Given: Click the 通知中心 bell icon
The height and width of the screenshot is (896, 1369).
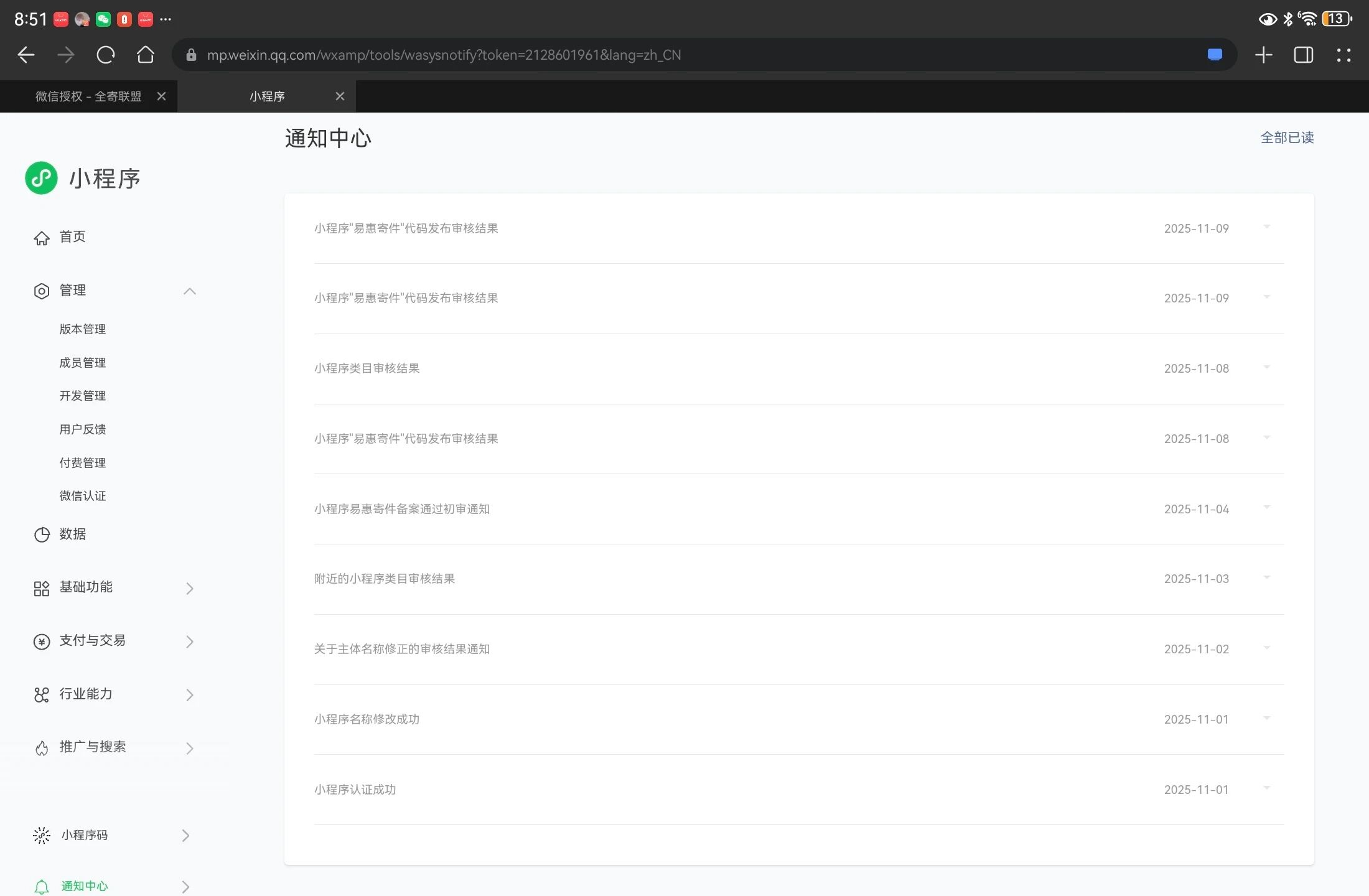Looking at the screenshot, I should 42,887.
